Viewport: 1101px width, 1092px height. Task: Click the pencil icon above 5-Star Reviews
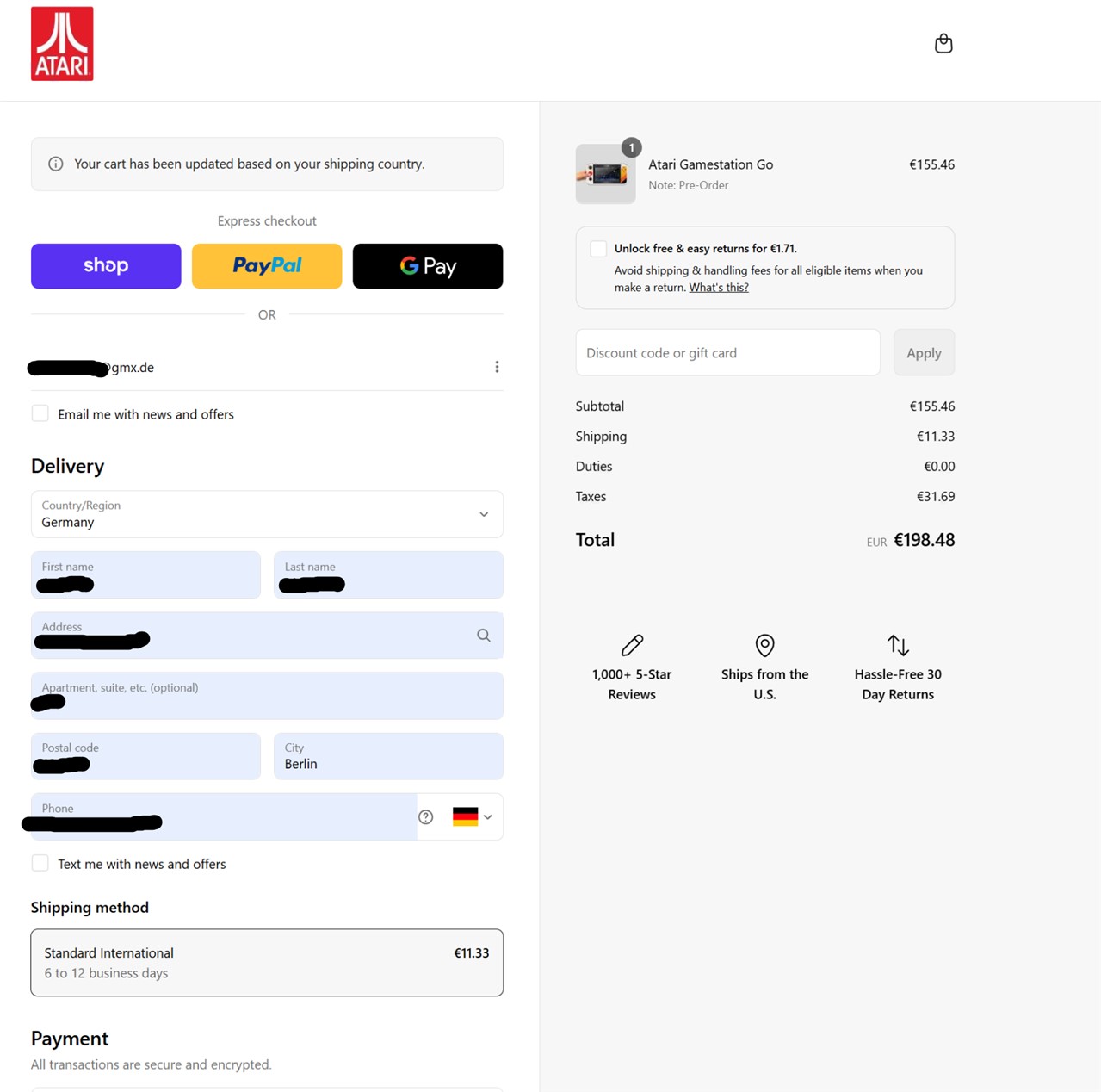632,645
